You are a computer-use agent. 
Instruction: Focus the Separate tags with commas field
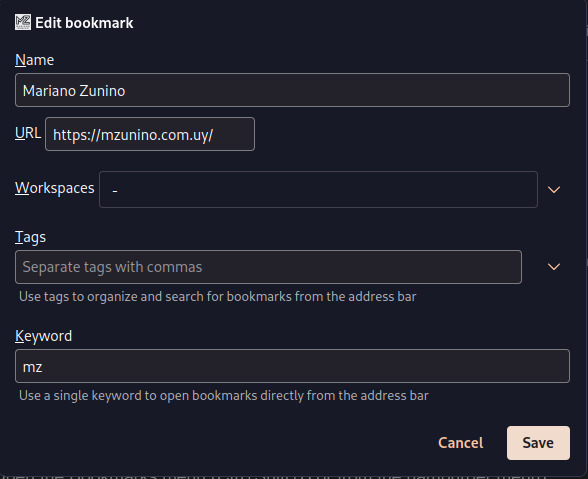click(268, 267)
